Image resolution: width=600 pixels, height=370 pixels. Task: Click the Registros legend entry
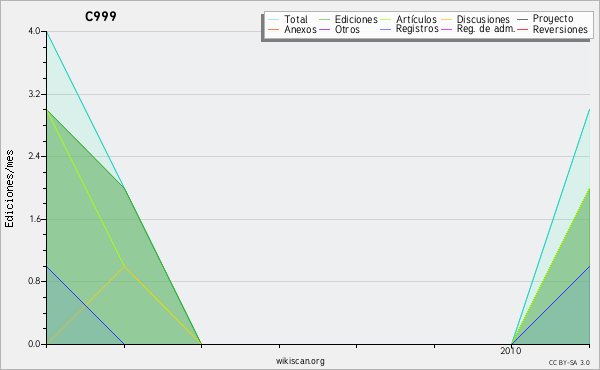pos(417,29)
